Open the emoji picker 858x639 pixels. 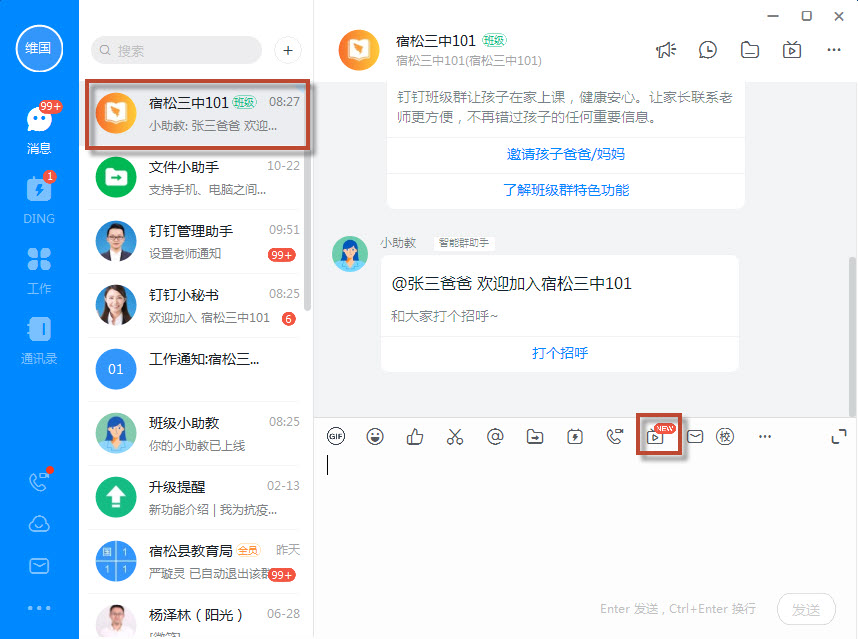[375, 437]
